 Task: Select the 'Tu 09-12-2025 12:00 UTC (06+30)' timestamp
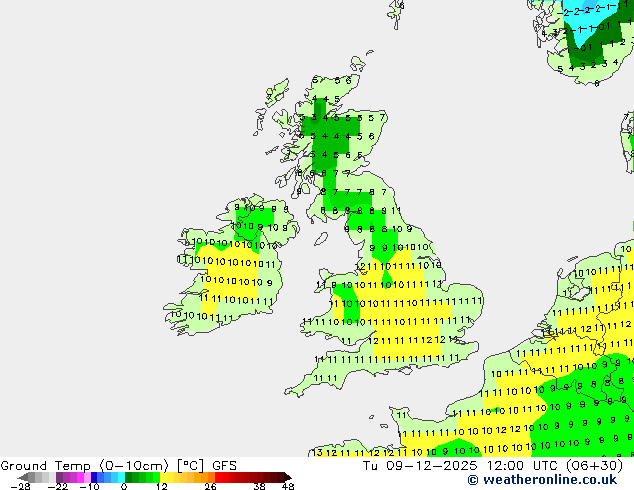492,466
